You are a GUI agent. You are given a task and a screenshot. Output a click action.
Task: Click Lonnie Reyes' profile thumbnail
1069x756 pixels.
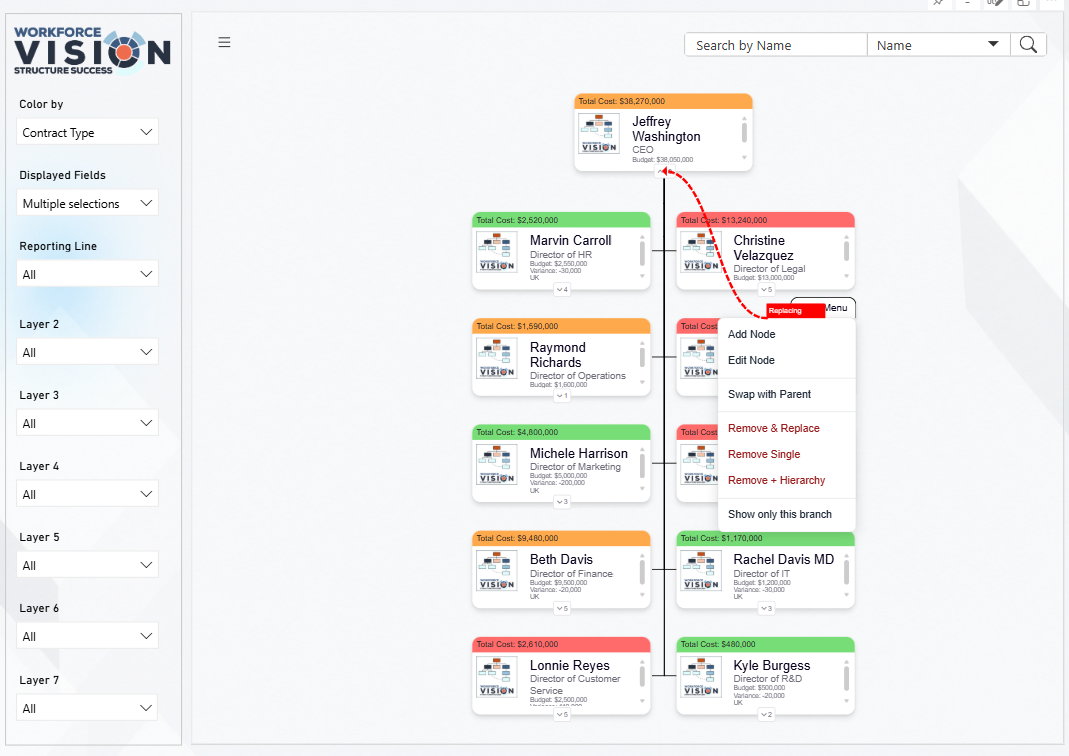[x=497, y=677]
